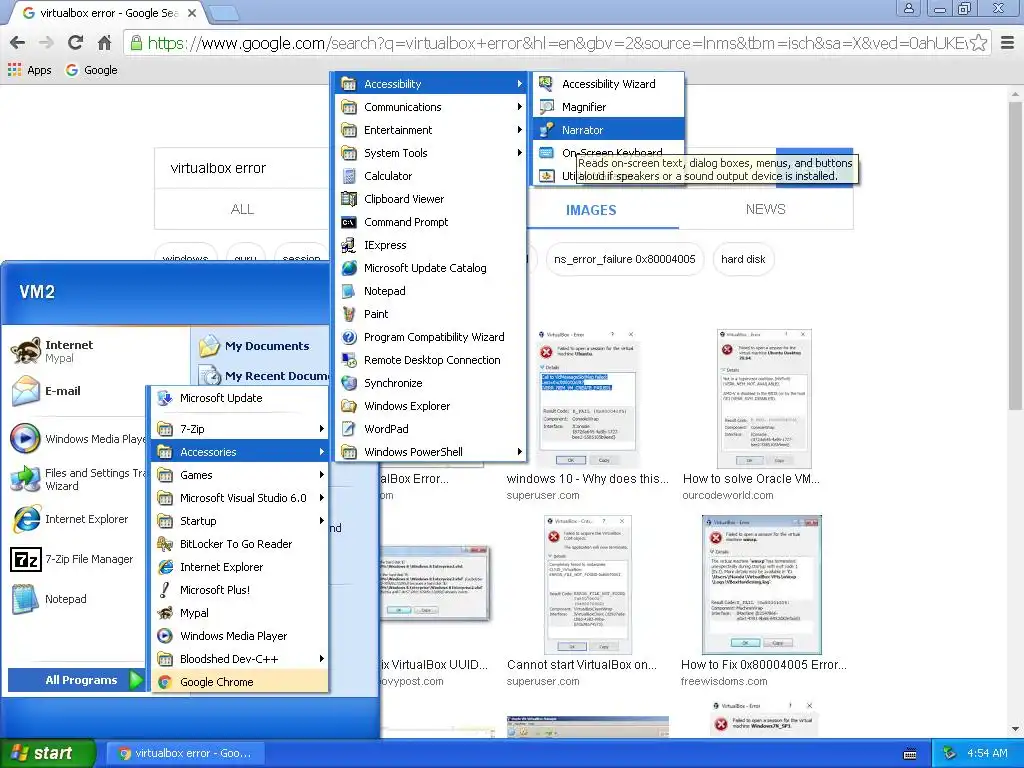Open Accessibility Wizard entry
Image resolution: width=1024 pixels, height=768 pixels.
(x=608, y=84)
